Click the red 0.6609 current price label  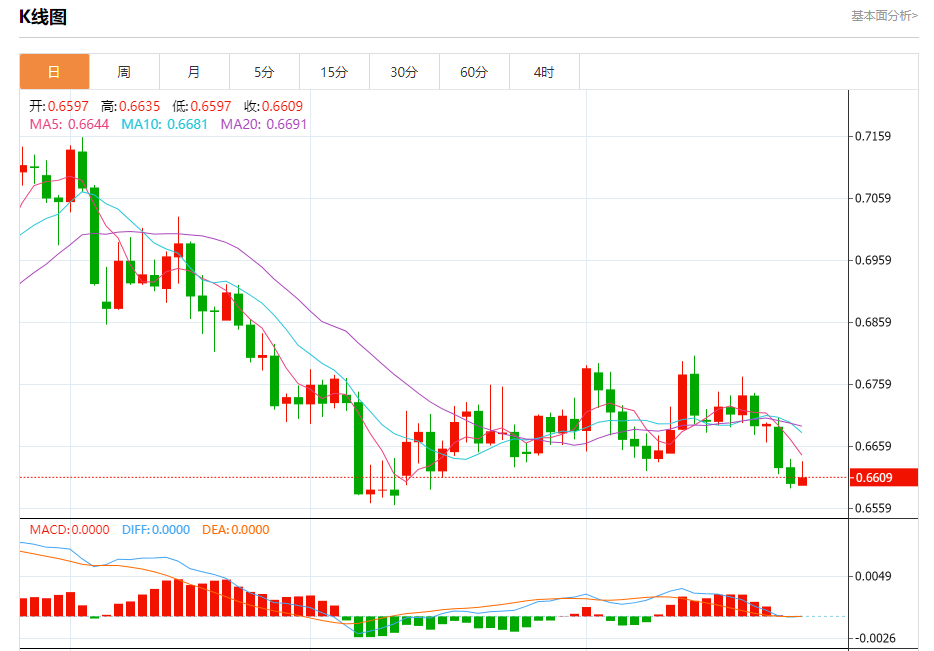[x=883, y=478]
